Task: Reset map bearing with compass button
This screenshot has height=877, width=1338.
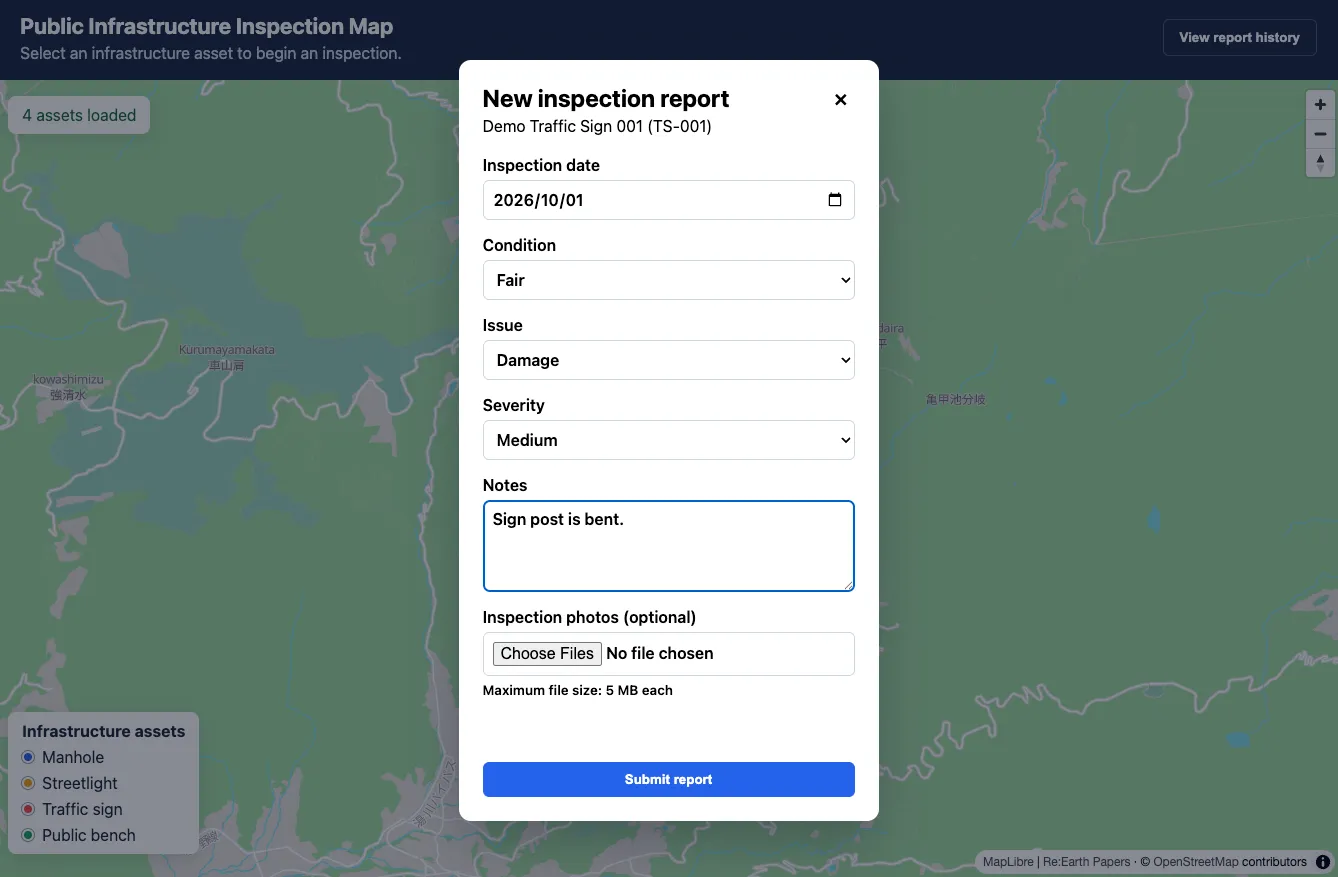Action: [1320, 162]
